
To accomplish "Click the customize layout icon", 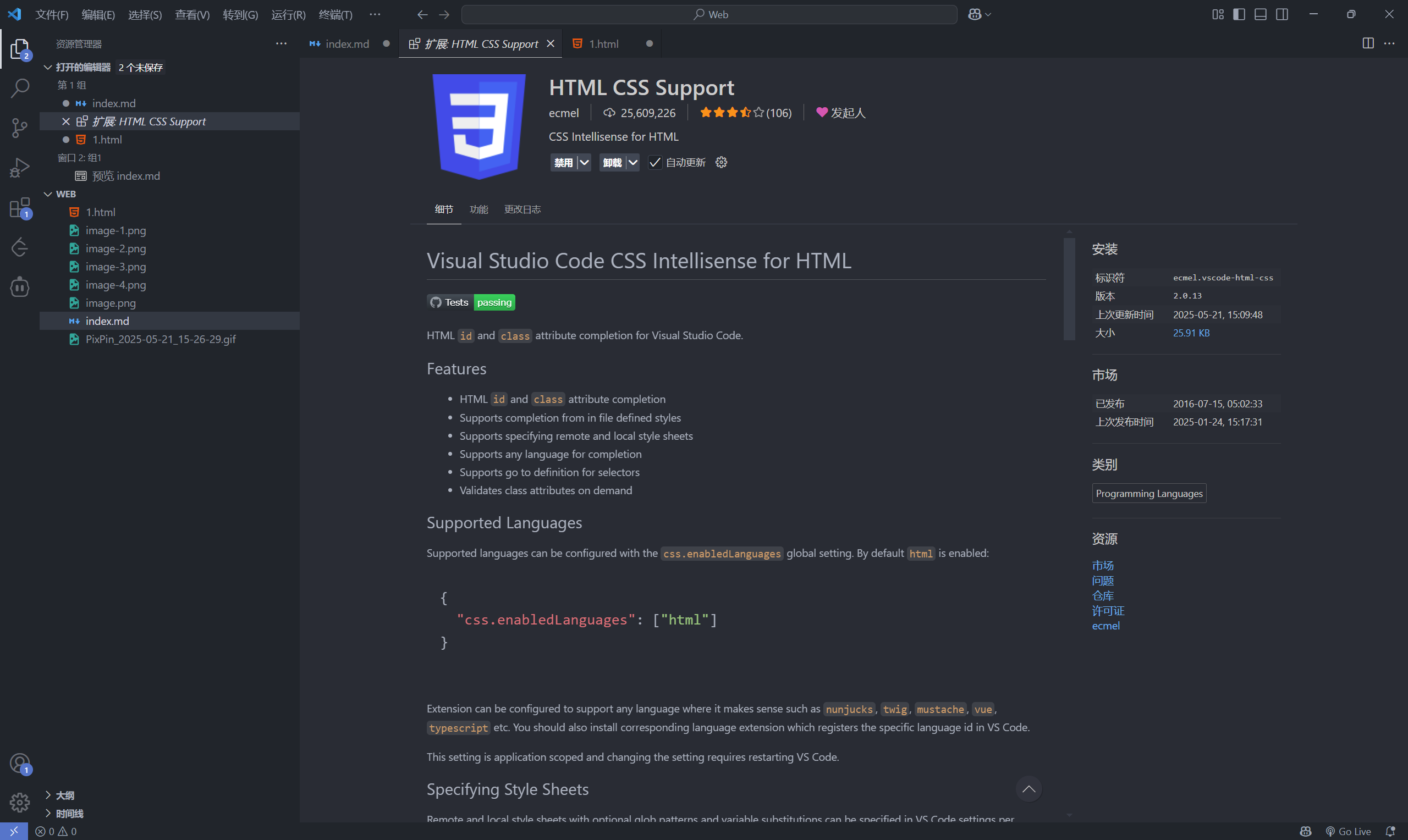I will (x=1218, y=15).
